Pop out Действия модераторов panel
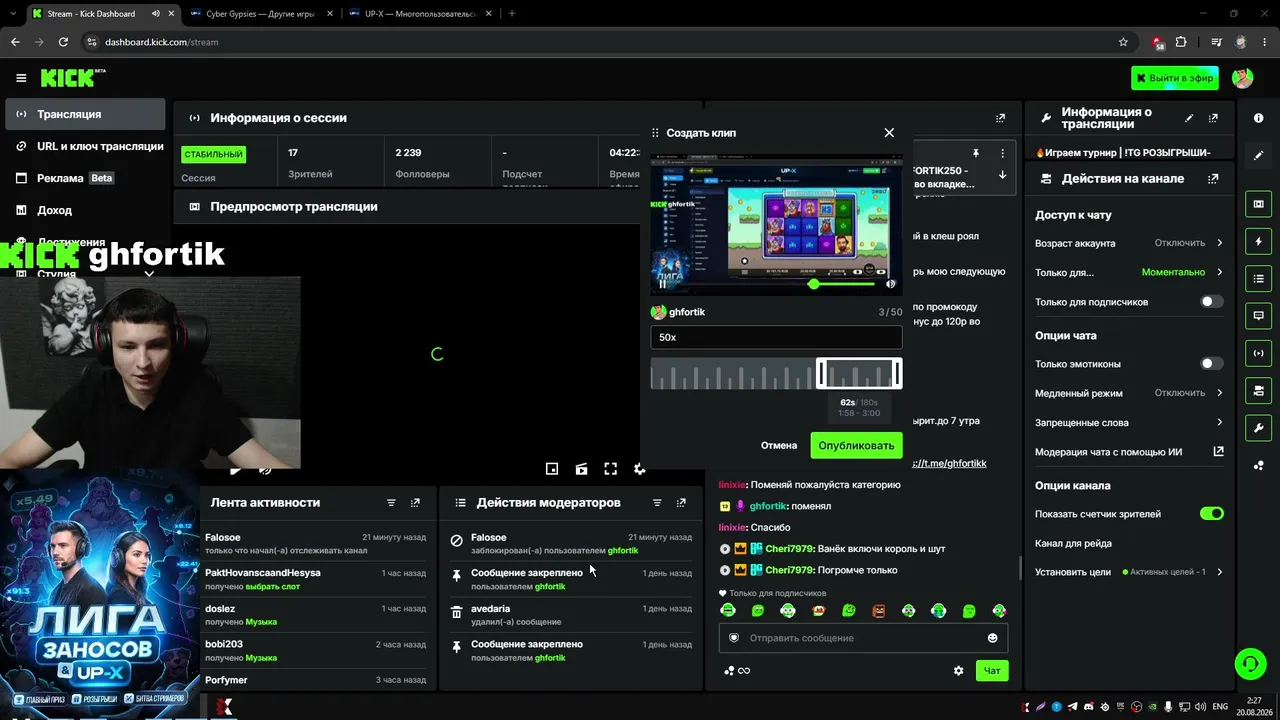Screen dimensions: 1280x720 tap(681, 503)
